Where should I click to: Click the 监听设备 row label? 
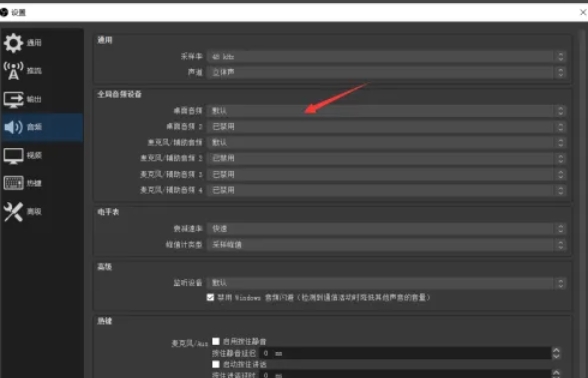point(188,283)
